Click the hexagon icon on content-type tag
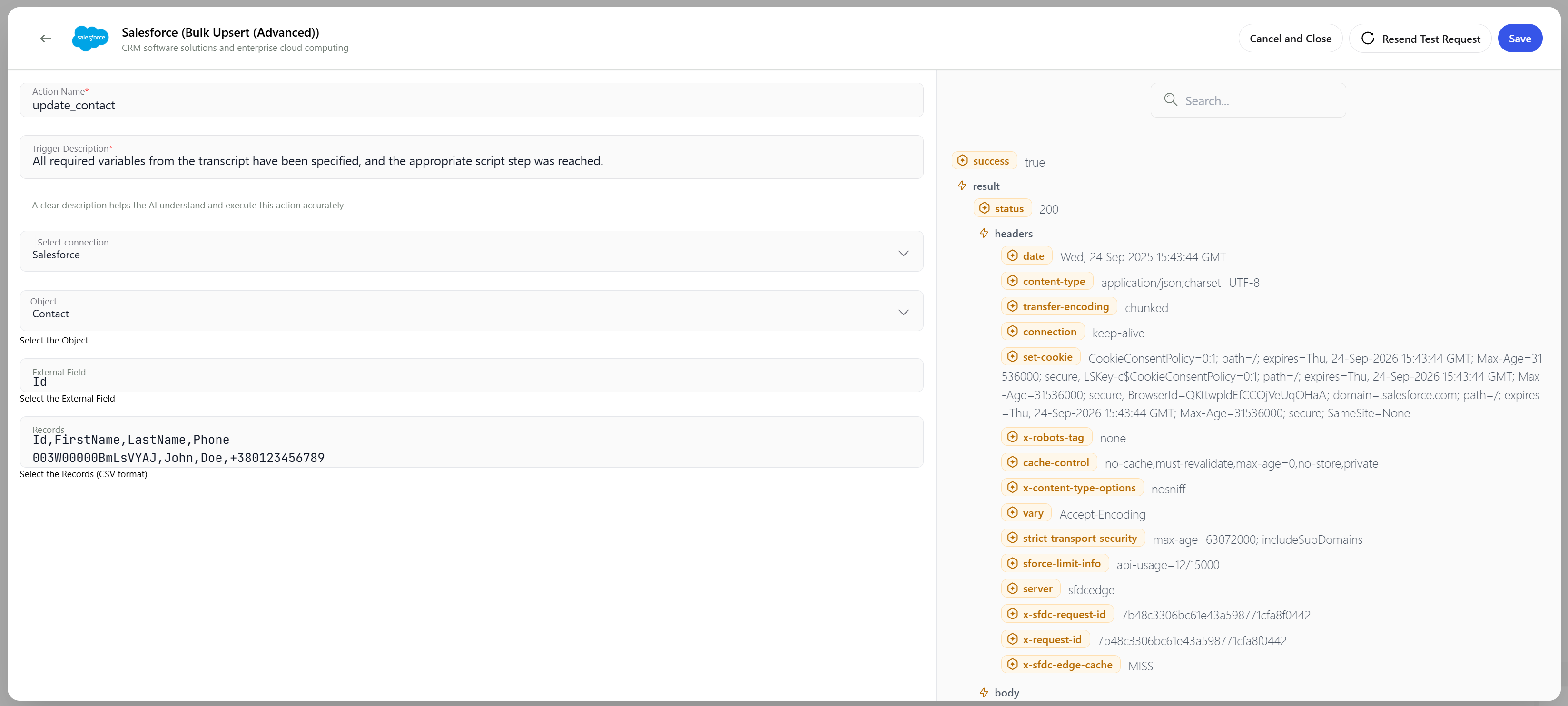1568x706 pixels. pyautogui.click(x=1012, y=281)
